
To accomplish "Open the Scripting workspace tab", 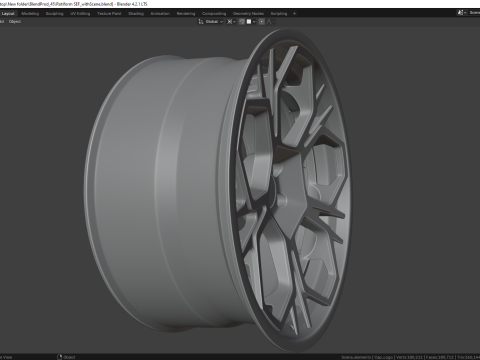I will point(279,14).
